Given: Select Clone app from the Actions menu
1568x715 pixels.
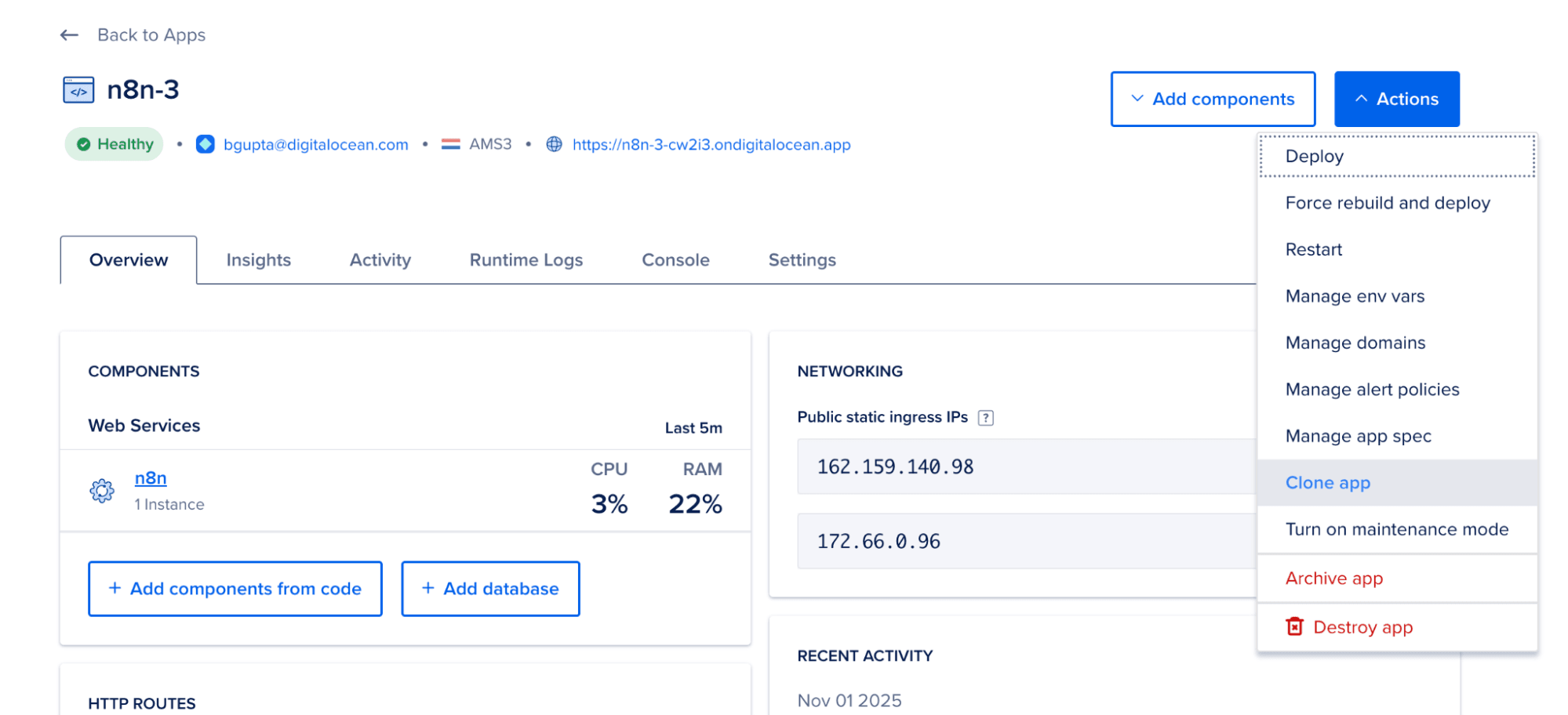Looking at the screenshot, I should (1327, 482).
